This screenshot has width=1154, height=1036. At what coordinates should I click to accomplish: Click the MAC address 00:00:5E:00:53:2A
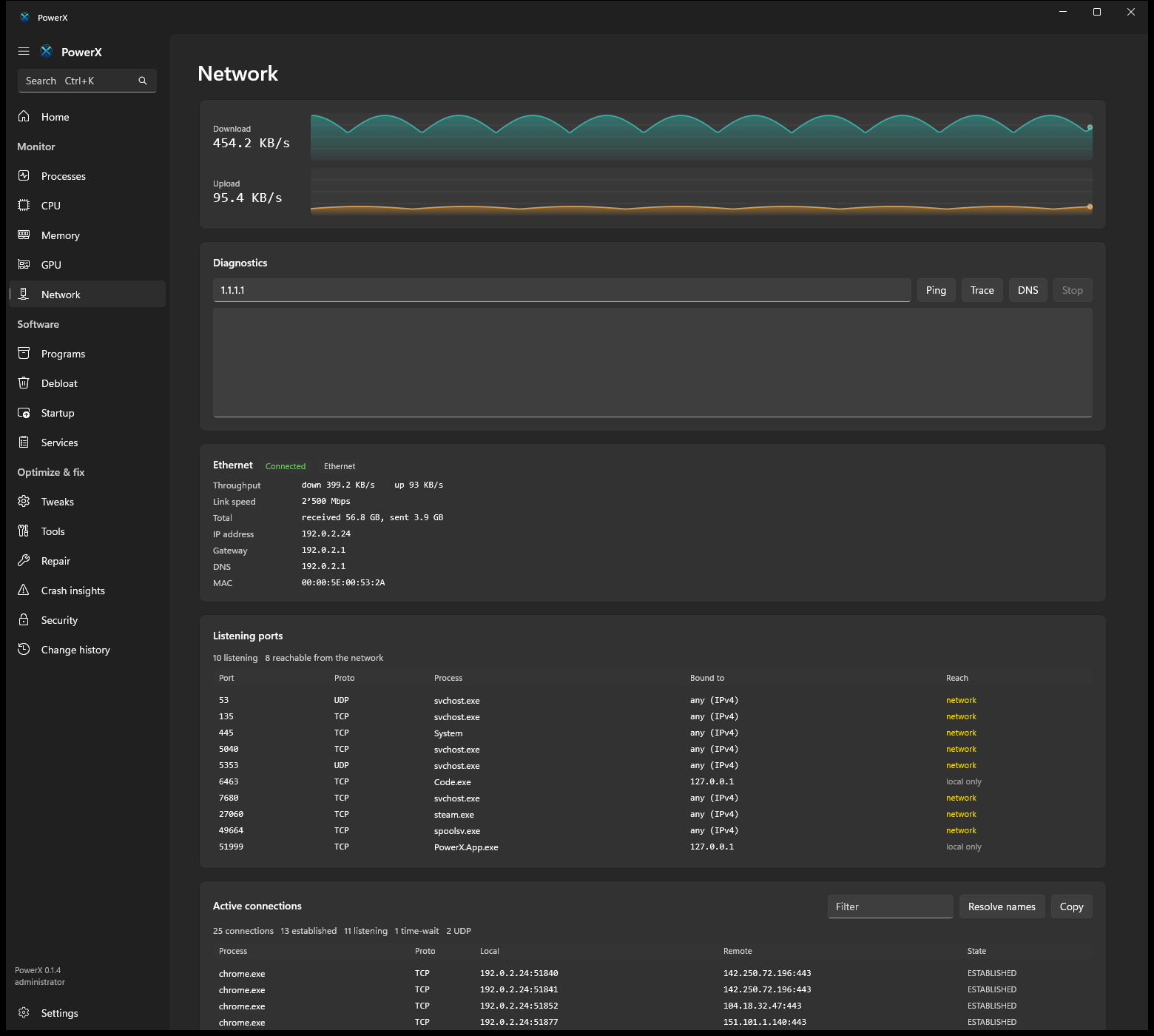tap(343, 582)
